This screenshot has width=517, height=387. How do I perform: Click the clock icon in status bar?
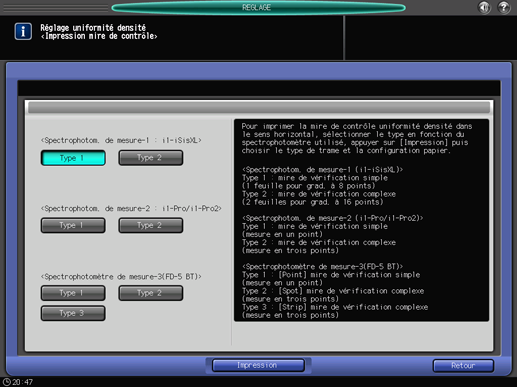point(7,382)
